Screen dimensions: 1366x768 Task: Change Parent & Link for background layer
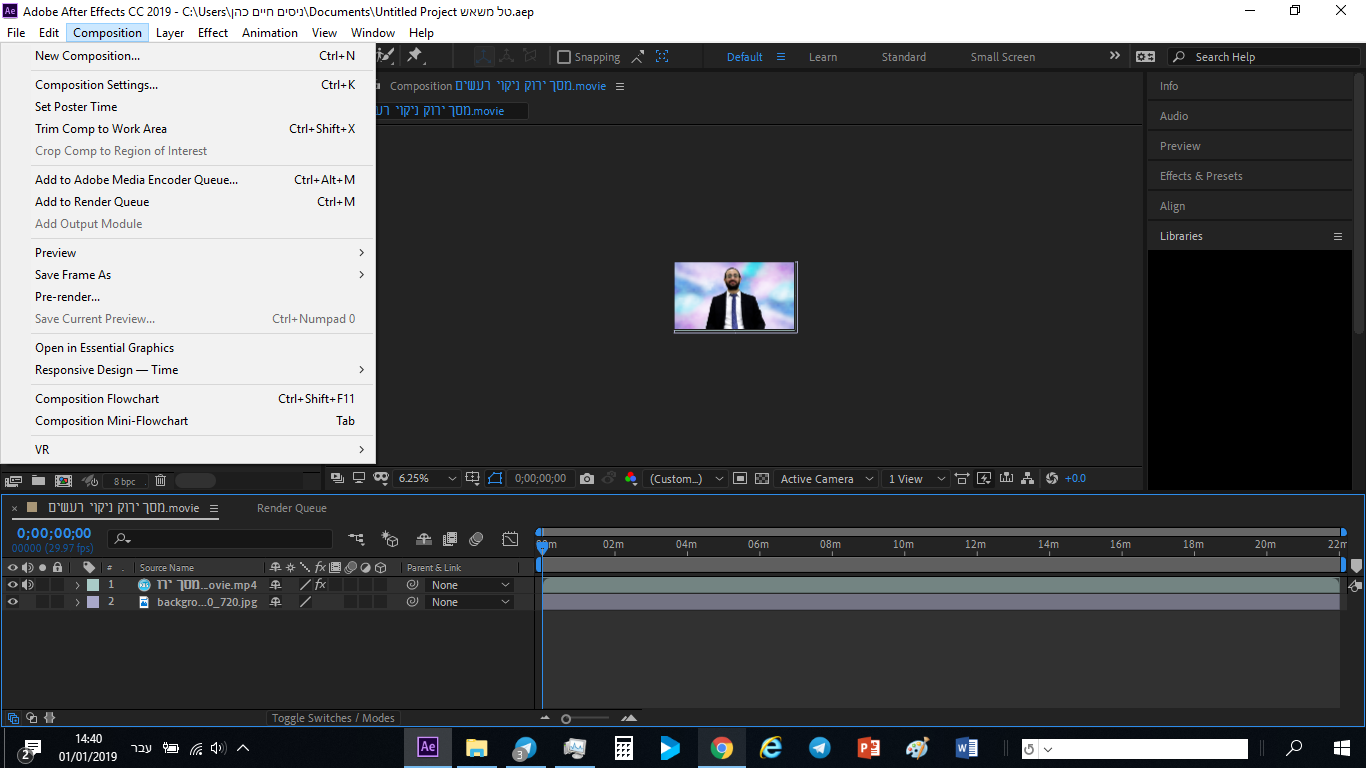coord(470,601)
